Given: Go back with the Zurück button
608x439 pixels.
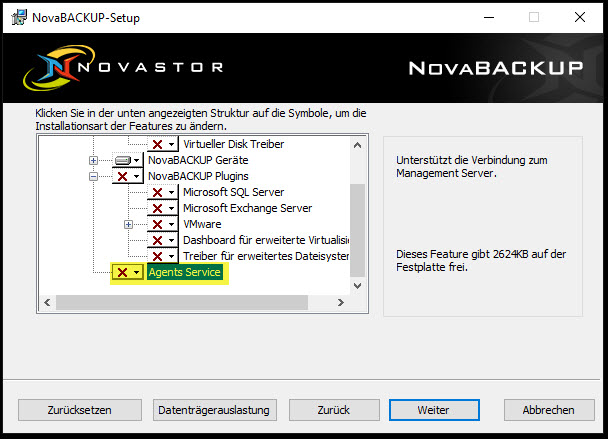Looking at the screenshot, I should point(334,410).
